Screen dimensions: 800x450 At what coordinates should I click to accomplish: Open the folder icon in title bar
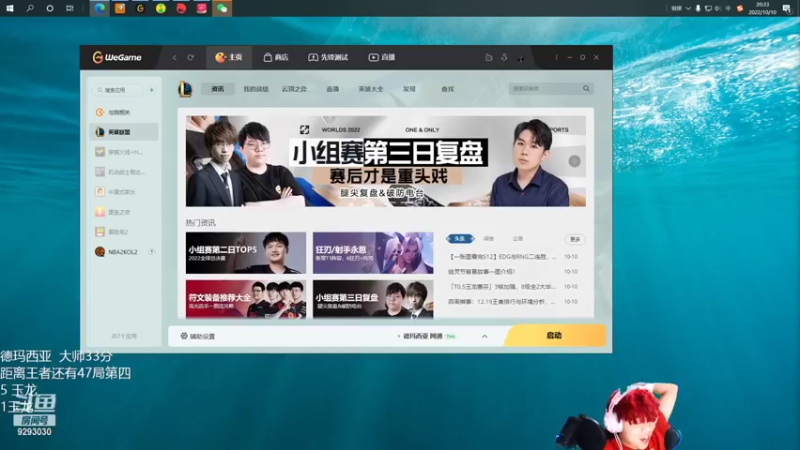click(488, 58)
